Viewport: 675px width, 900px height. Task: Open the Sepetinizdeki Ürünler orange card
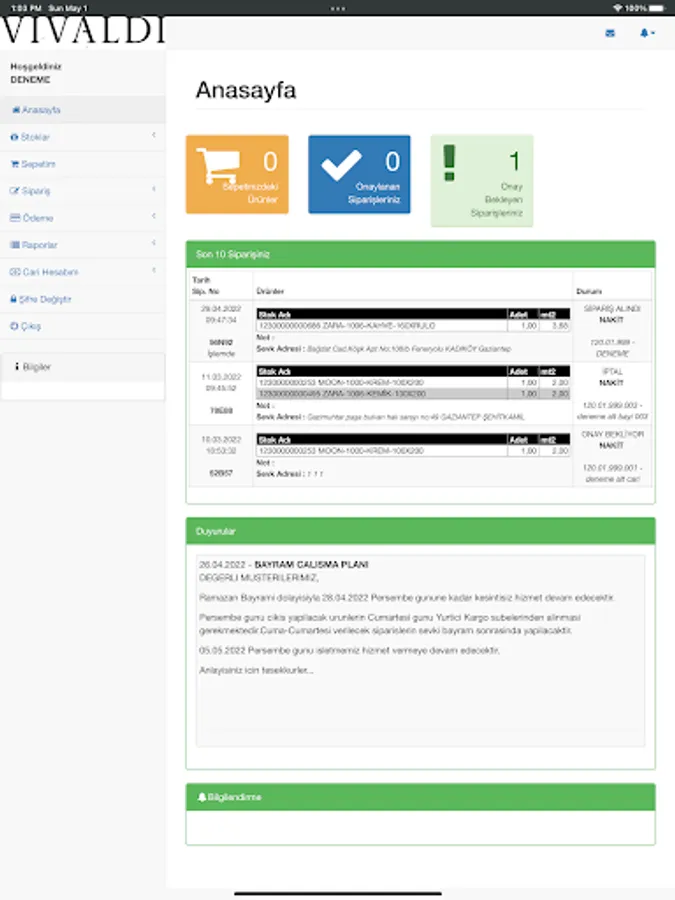(x=237, y=174)
